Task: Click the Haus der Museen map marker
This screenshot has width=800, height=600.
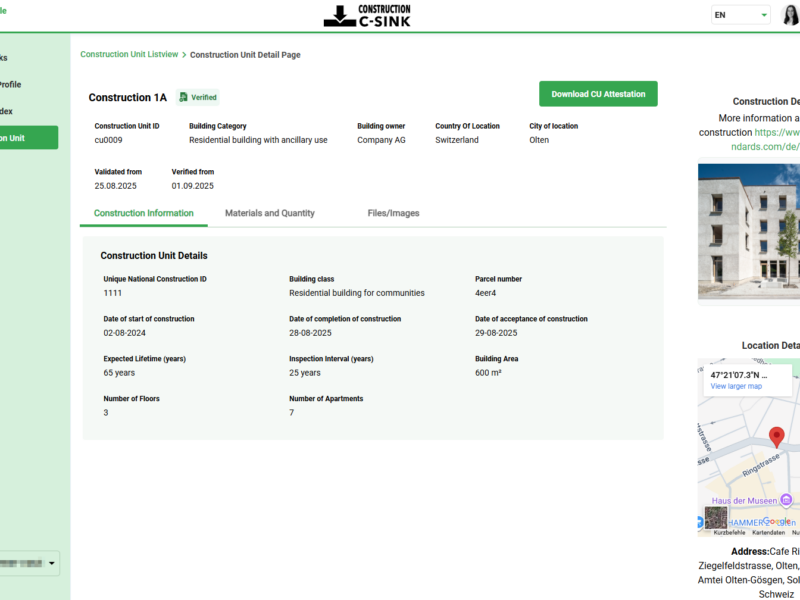Action: [x=786, y=500]
